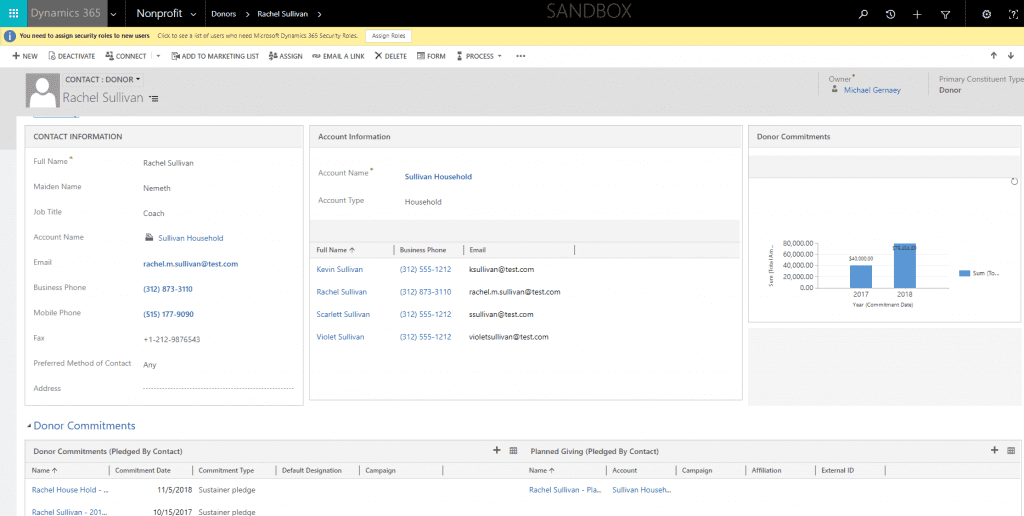Screen dimensions: 1024x516
Task: Click the chart refresh icon
Action: (1014, 181)
